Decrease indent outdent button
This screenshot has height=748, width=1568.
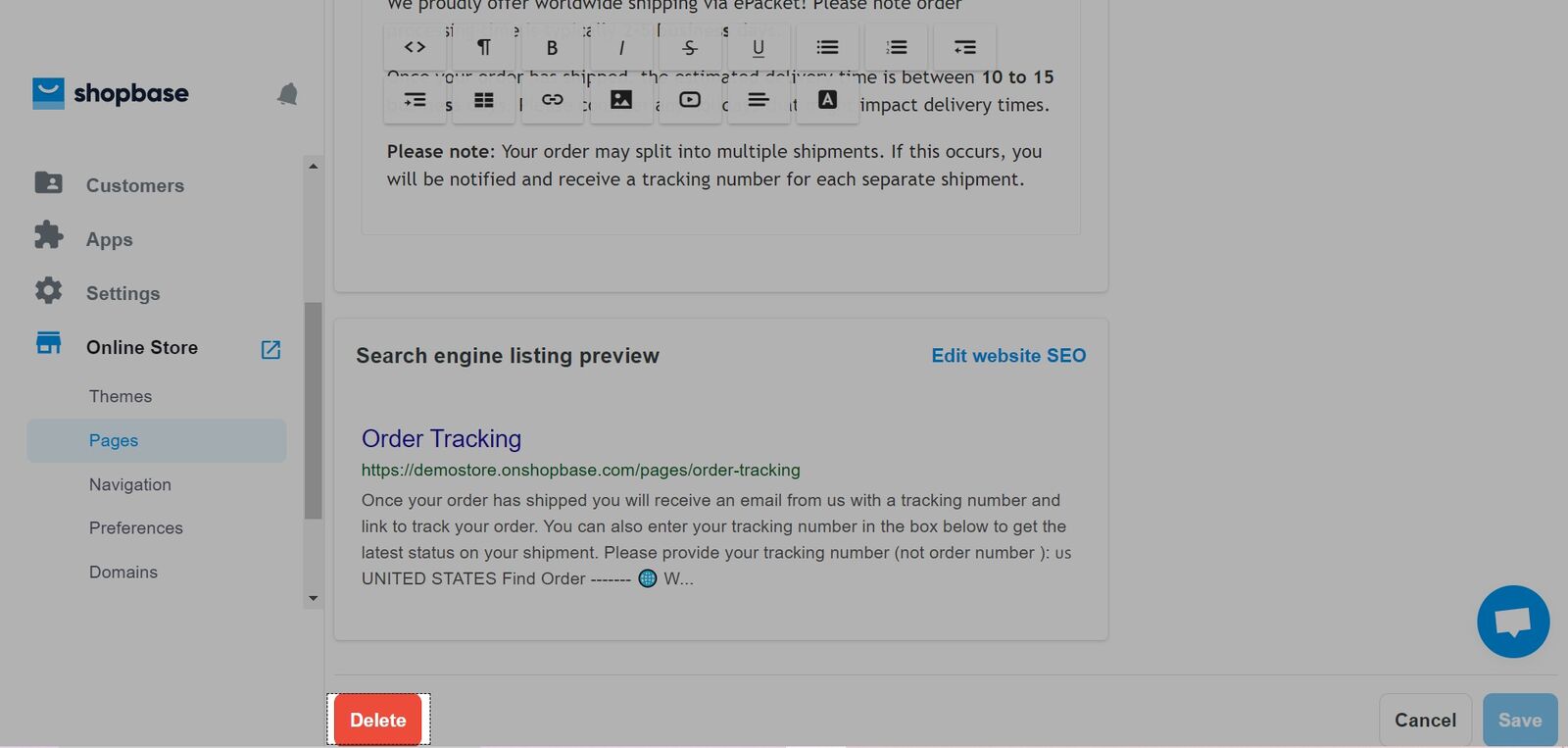[x=964, y=47]
